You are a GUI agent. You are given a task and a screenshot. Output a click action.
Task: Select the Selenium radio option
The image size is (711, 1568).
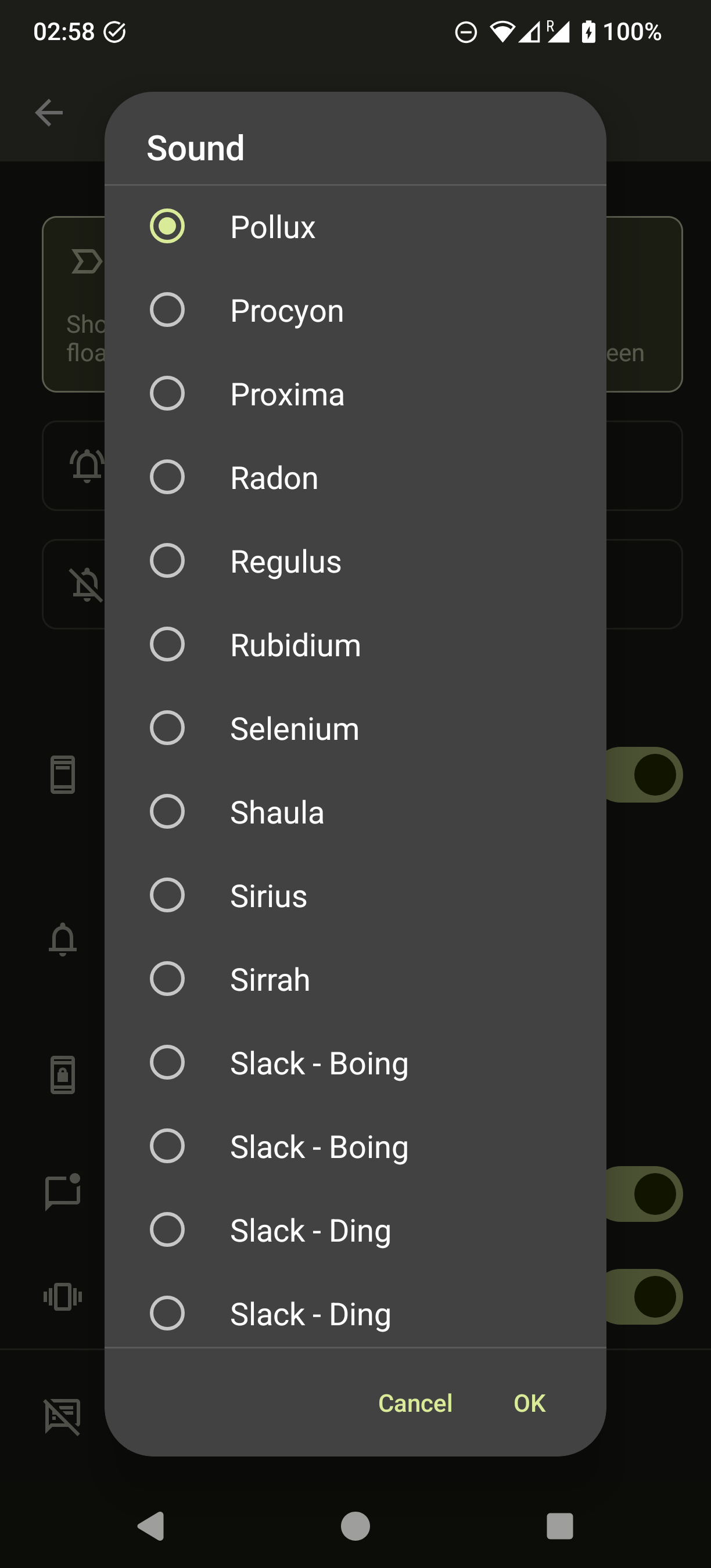click(167, 728)
